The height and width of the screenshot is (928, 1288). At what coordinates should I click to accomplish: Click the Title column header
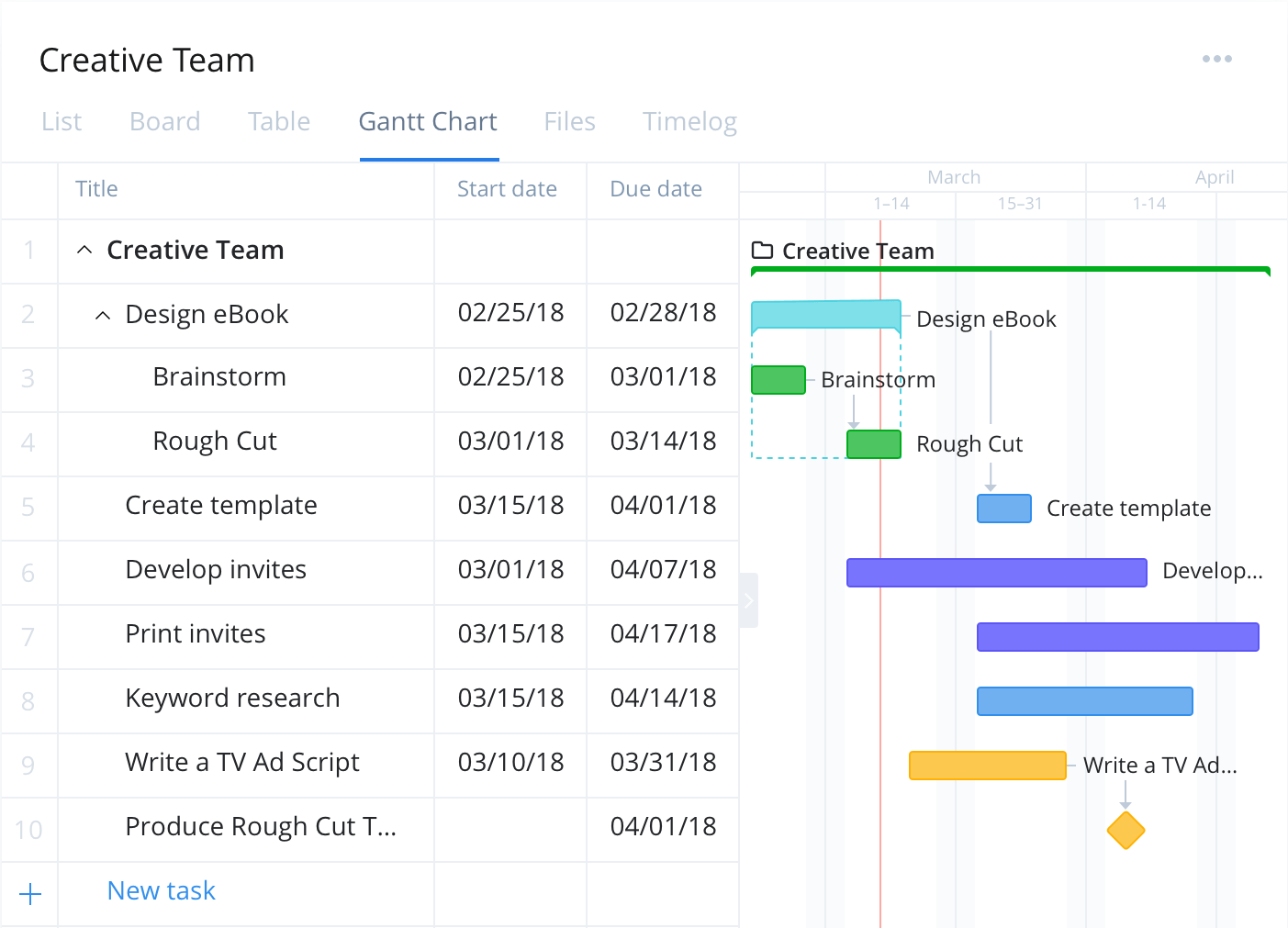96,189
